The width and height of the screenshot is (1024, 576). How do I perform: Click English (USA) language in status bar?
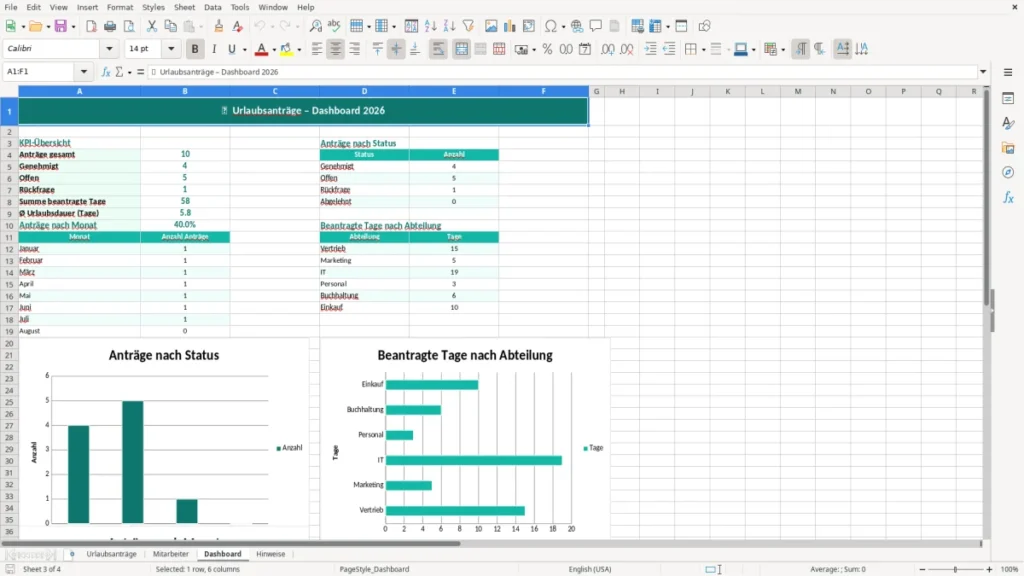coord(590,569)
